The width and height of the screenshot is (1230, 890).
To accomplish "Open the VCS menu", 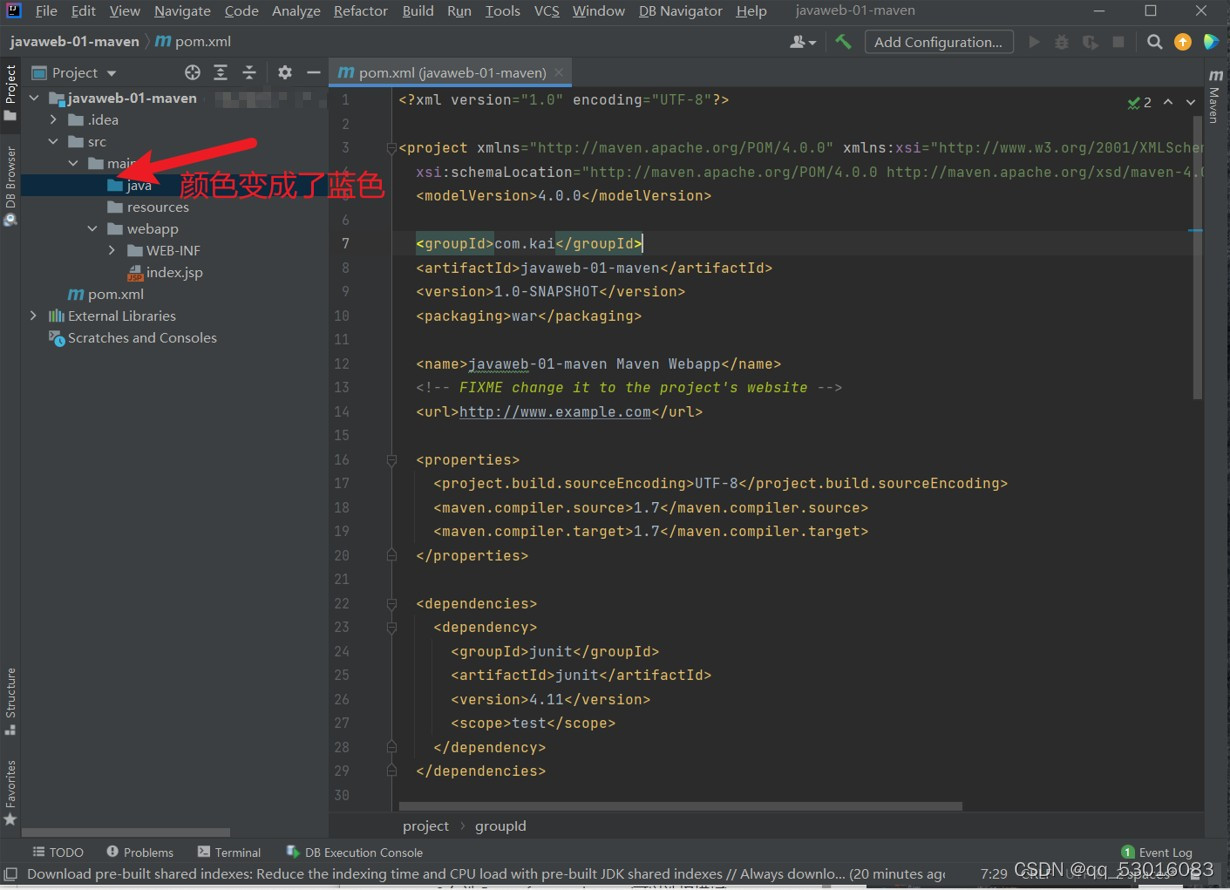I will pyautogui.click(x=547, y=11).
